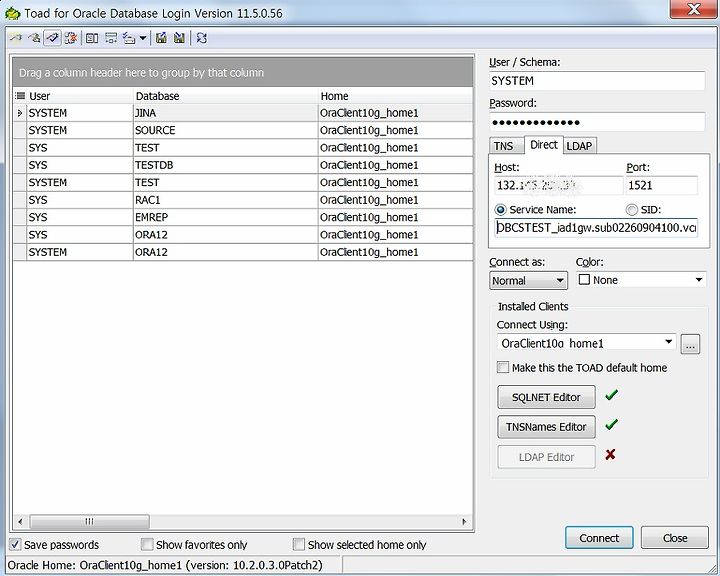Open the Connect as dropdown
This screenshot has width=720, height=576.
[529, 280]
